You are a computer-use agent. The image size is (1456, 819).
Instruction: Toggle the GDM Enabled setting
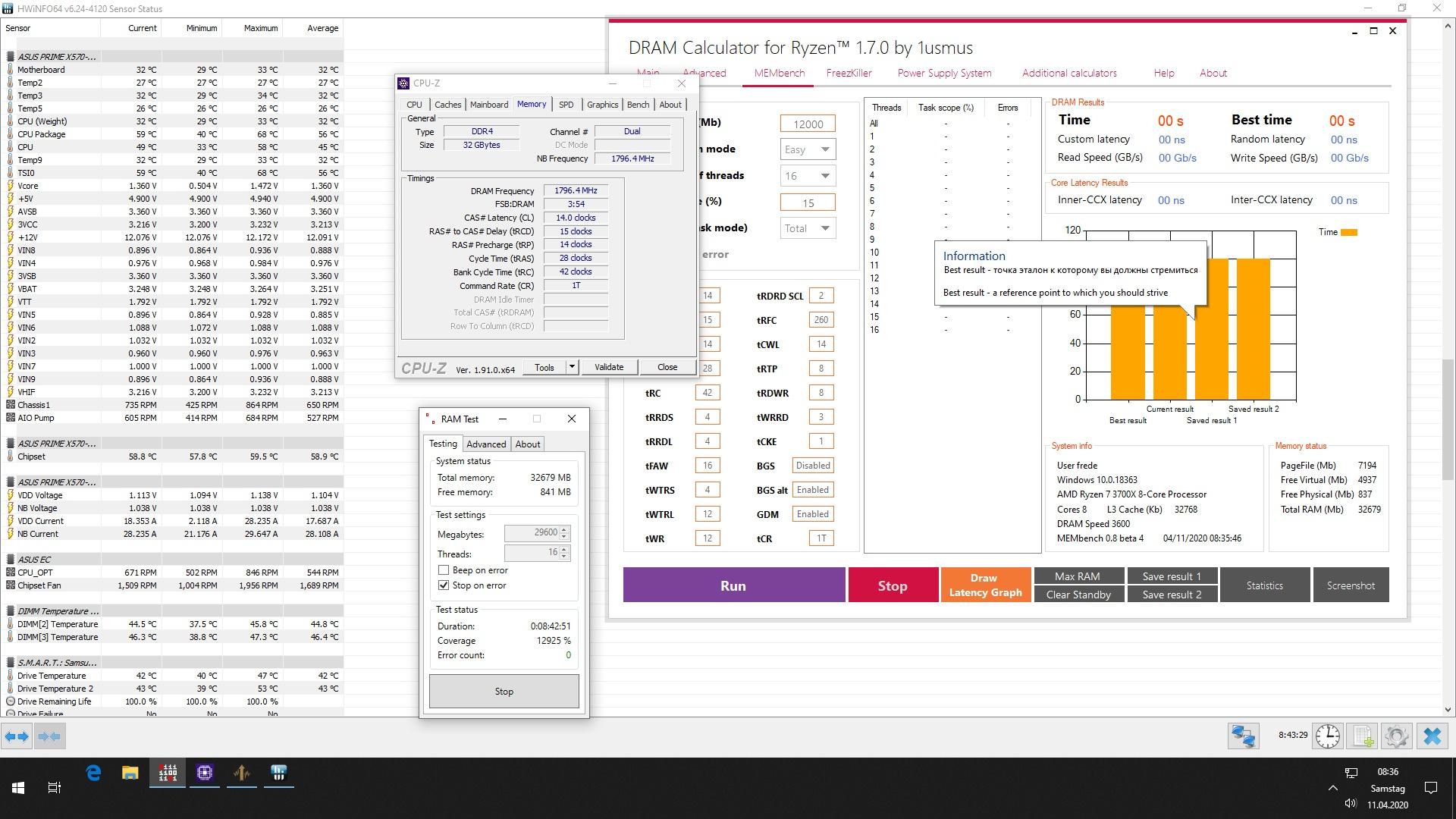point(813,514)
